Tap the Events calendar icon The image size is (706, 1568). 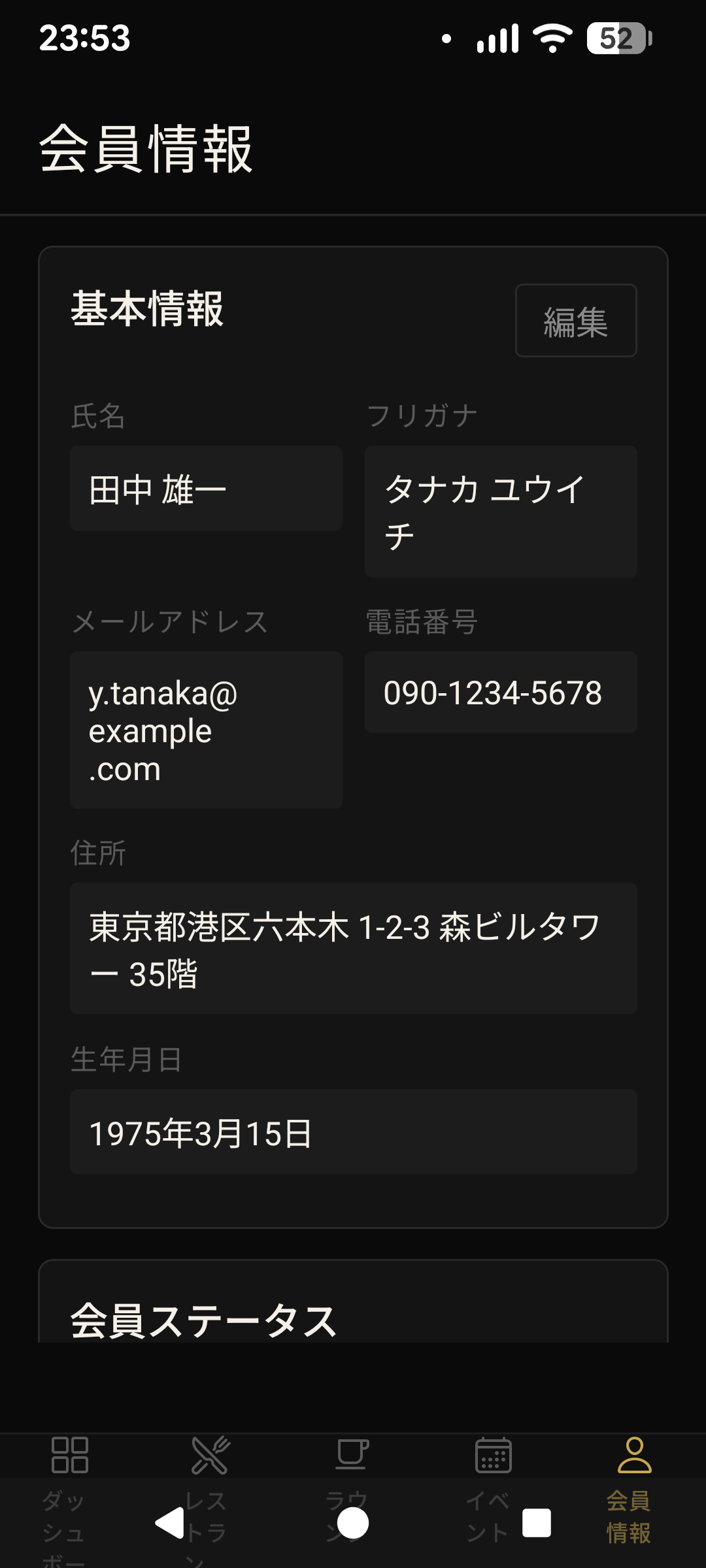[493, 1455]
